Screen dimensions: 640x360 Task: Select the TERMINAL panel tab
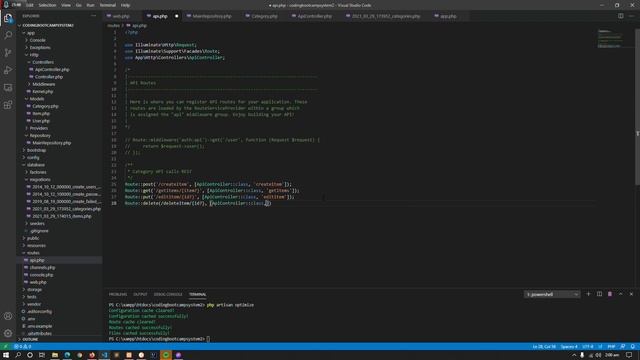point(198,294)
